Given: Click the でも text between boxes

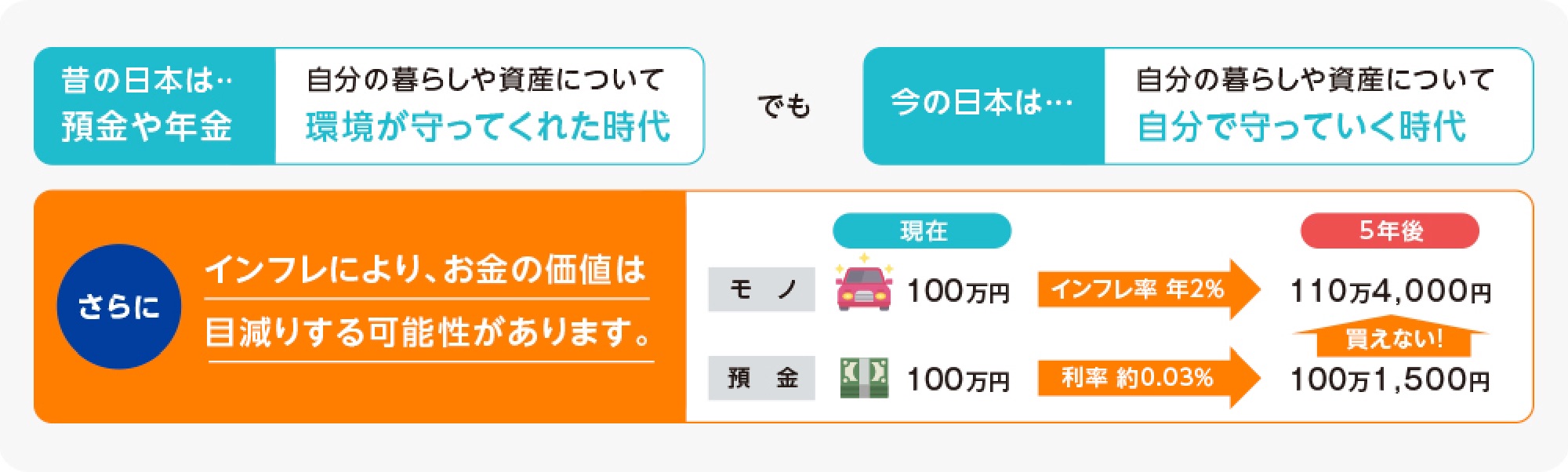Looking at the screenshot, I should (783, 106).
